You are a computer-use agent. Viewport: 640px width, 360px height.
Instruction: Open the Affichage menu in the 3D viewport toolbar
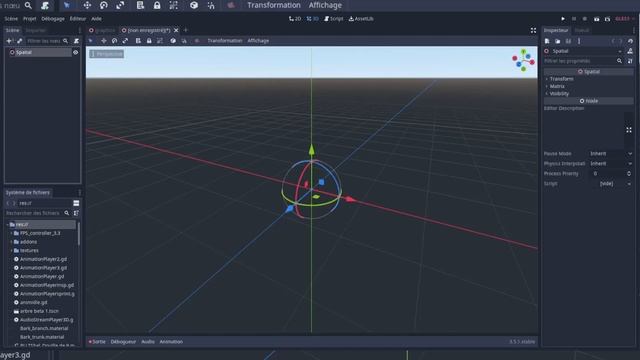point(258,41)
